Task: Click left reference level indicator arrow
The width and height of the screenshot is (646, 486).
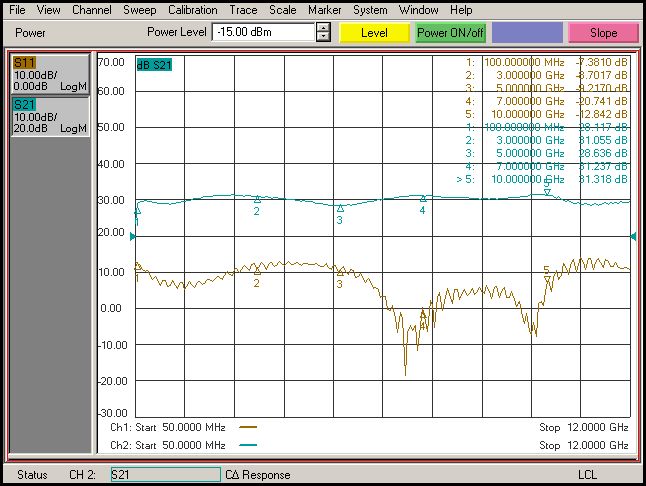Action: [132, 236]
